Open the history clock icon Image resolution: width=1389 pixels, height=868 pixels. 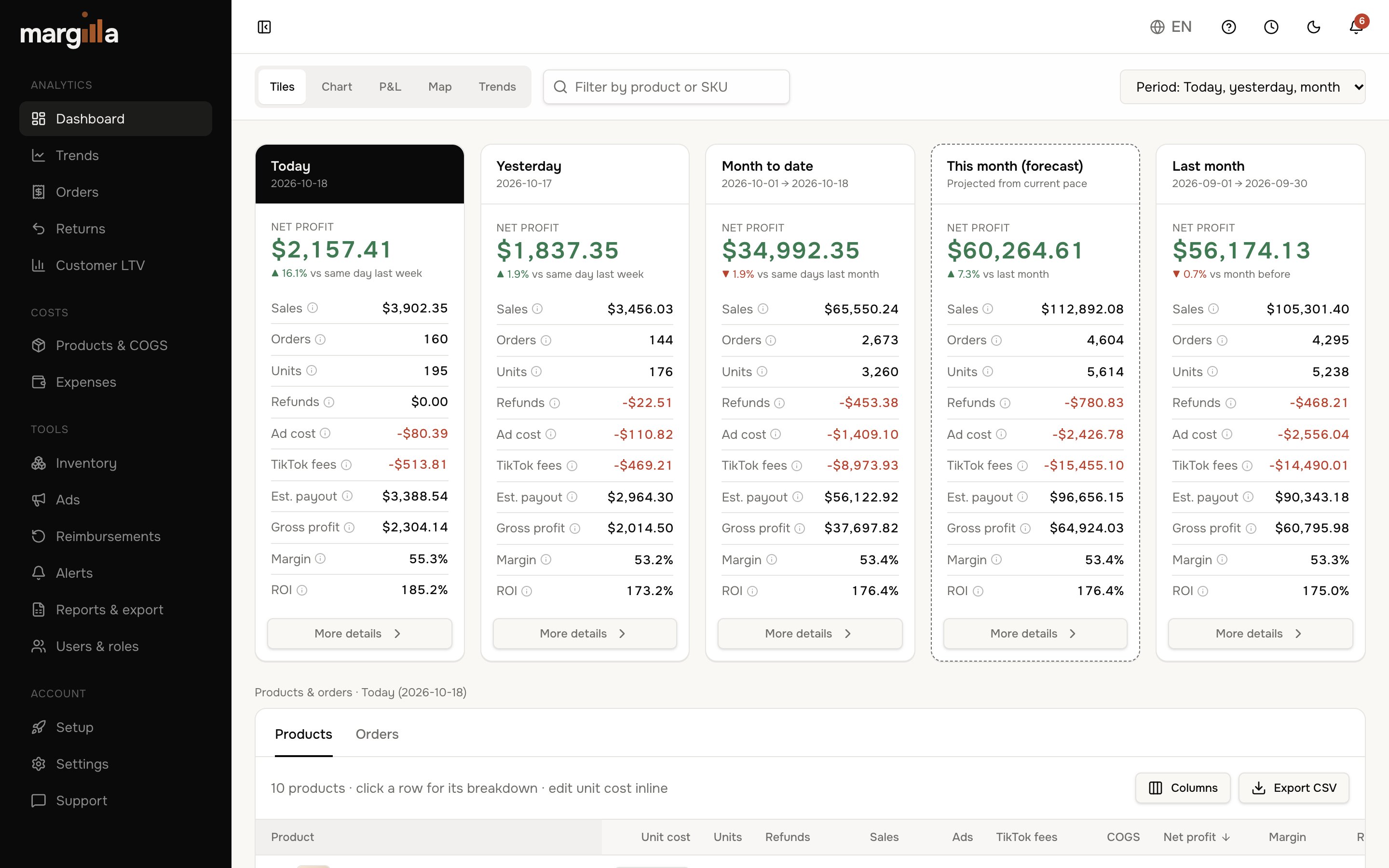(x=1271, y=27)
